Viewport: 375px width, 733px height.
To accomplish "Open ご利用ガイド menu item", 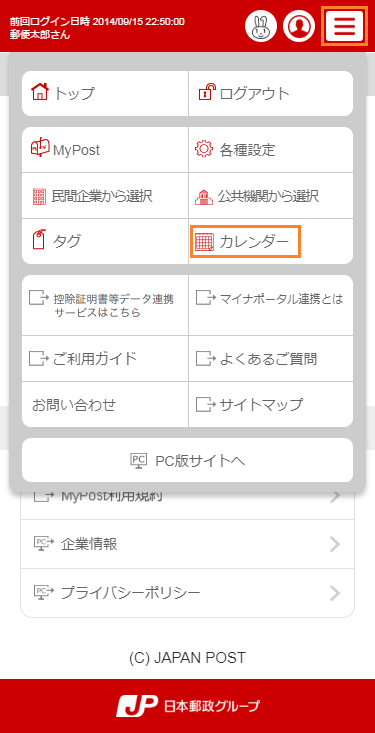I will click(105, 359).
